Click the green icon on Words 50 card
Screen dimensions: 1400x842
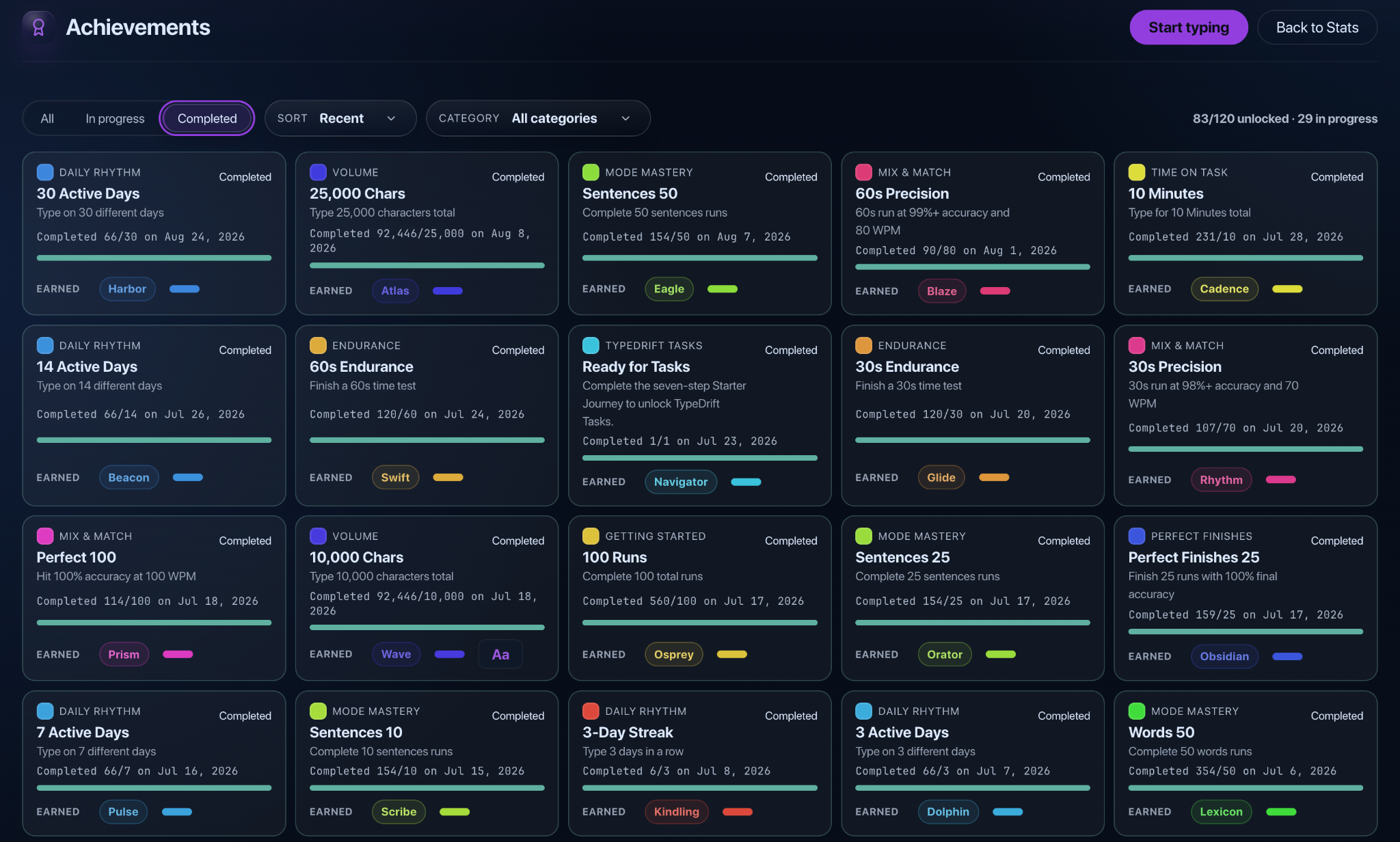[x=1137, y=711]
